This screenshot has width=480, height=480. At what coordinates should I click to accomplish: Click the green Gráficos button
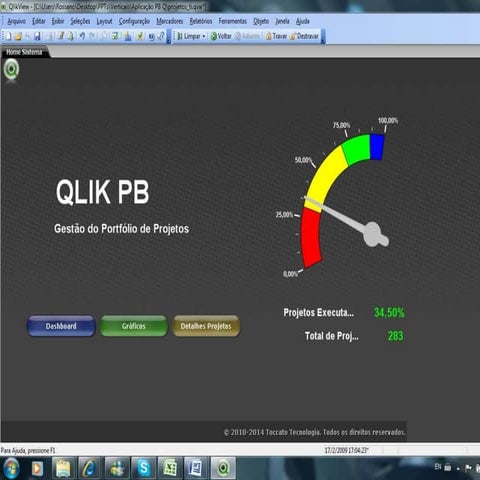[133, 326]
